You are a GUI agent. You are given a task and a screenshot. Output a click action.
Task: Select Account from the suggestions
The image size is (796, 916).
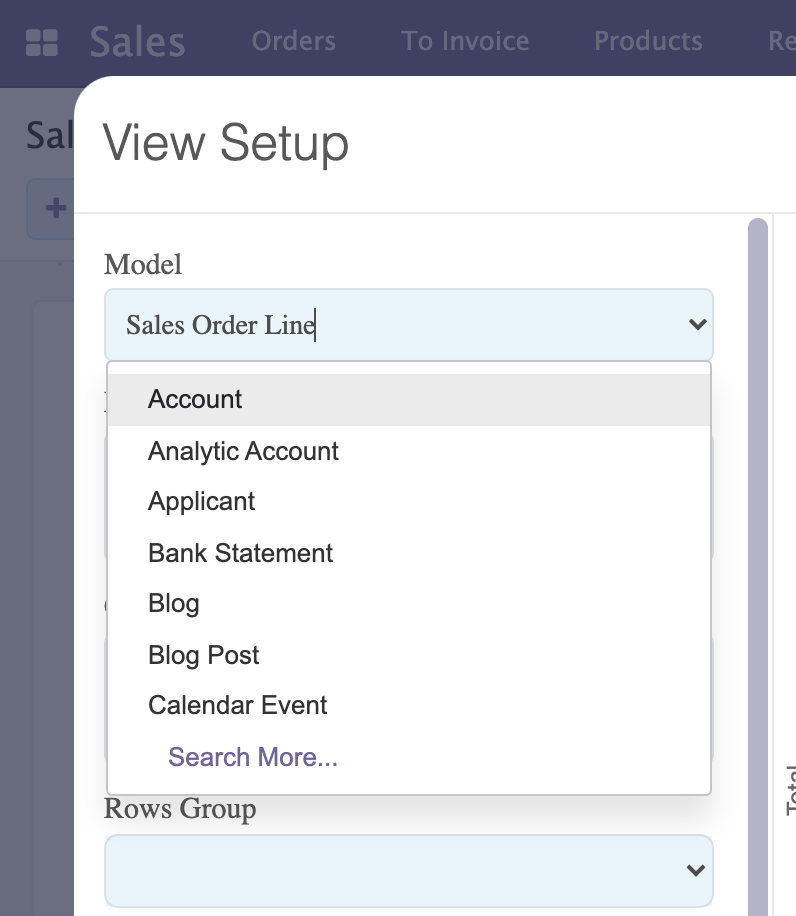point(409,400)
